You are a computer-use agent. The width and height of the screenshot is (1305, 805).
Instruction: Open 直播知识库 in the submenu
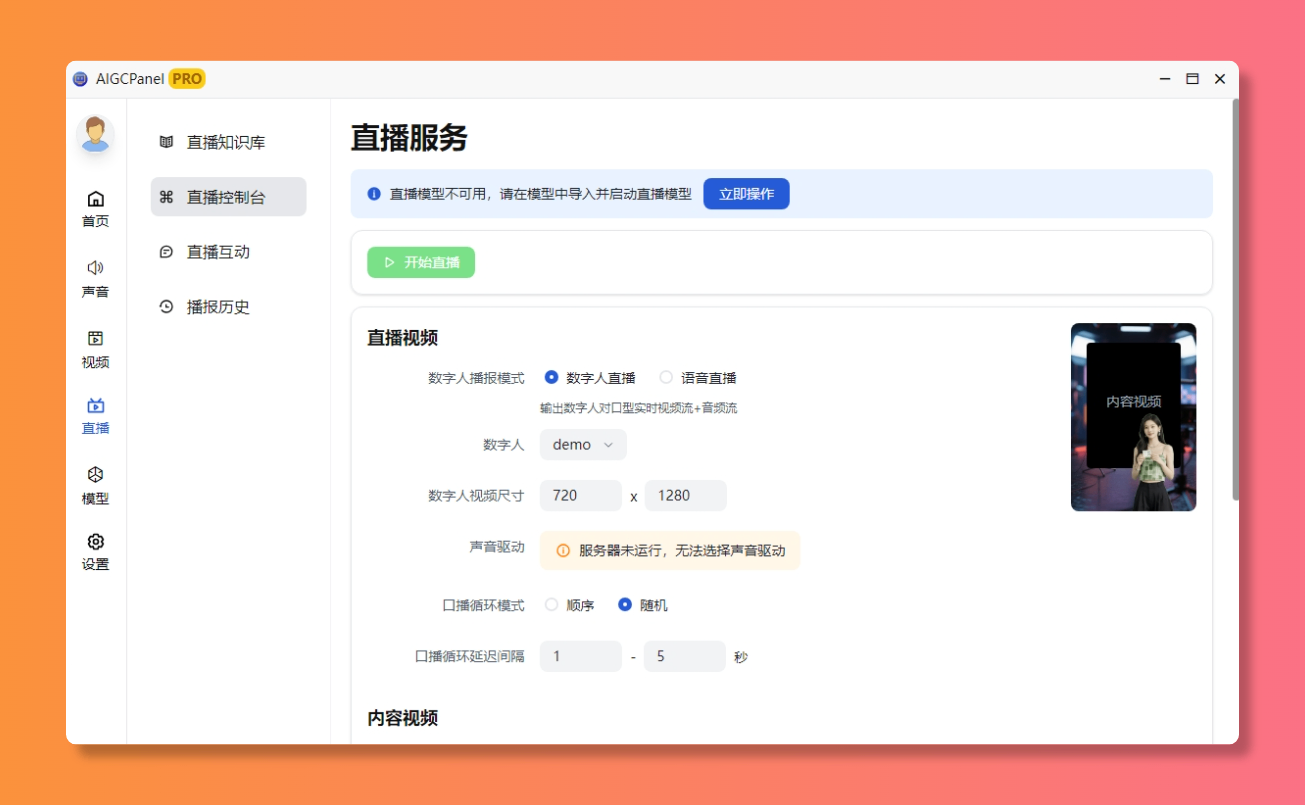point(227,142)
